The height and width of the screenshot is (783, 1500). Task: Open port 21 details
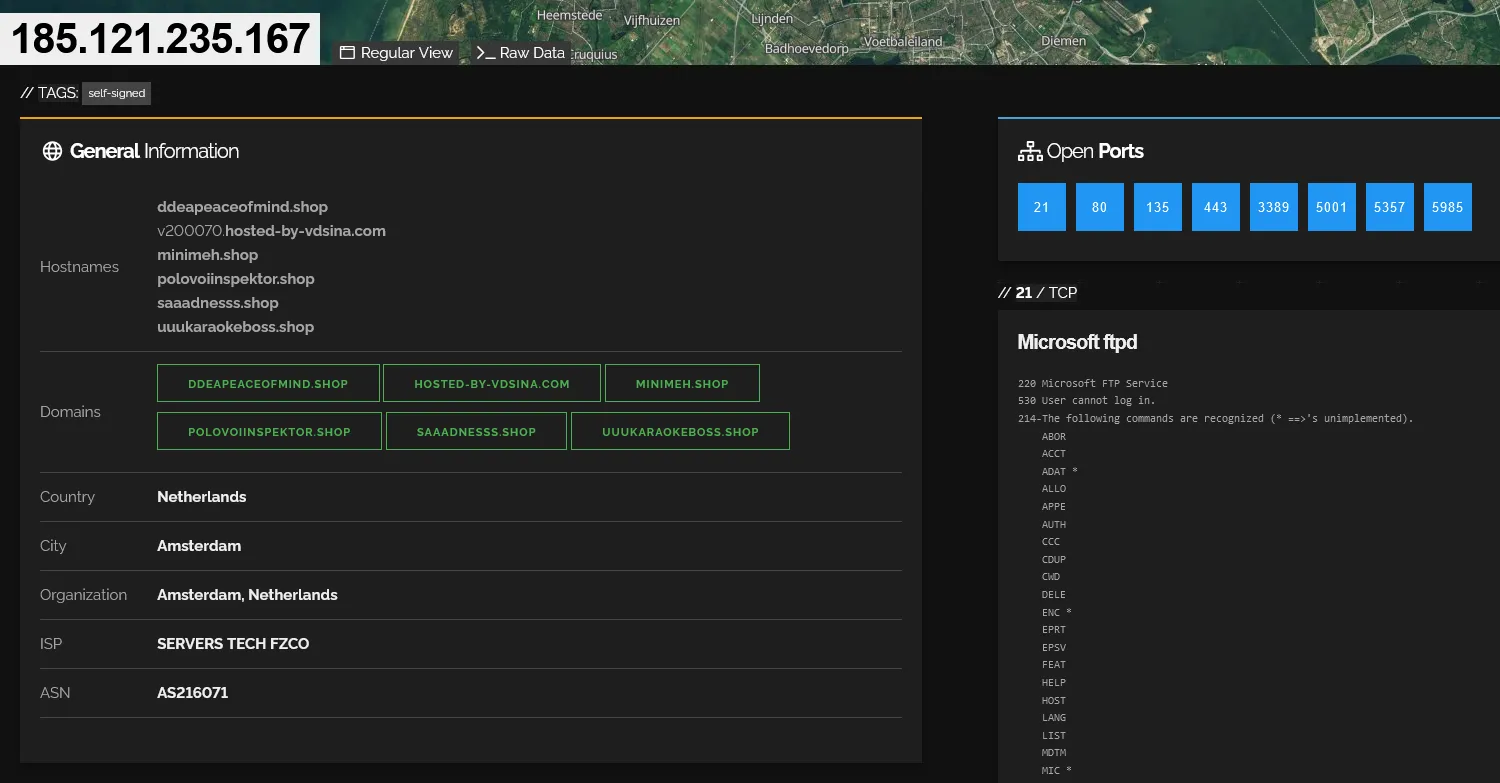pyautogui.click(x=1041, y=206)
